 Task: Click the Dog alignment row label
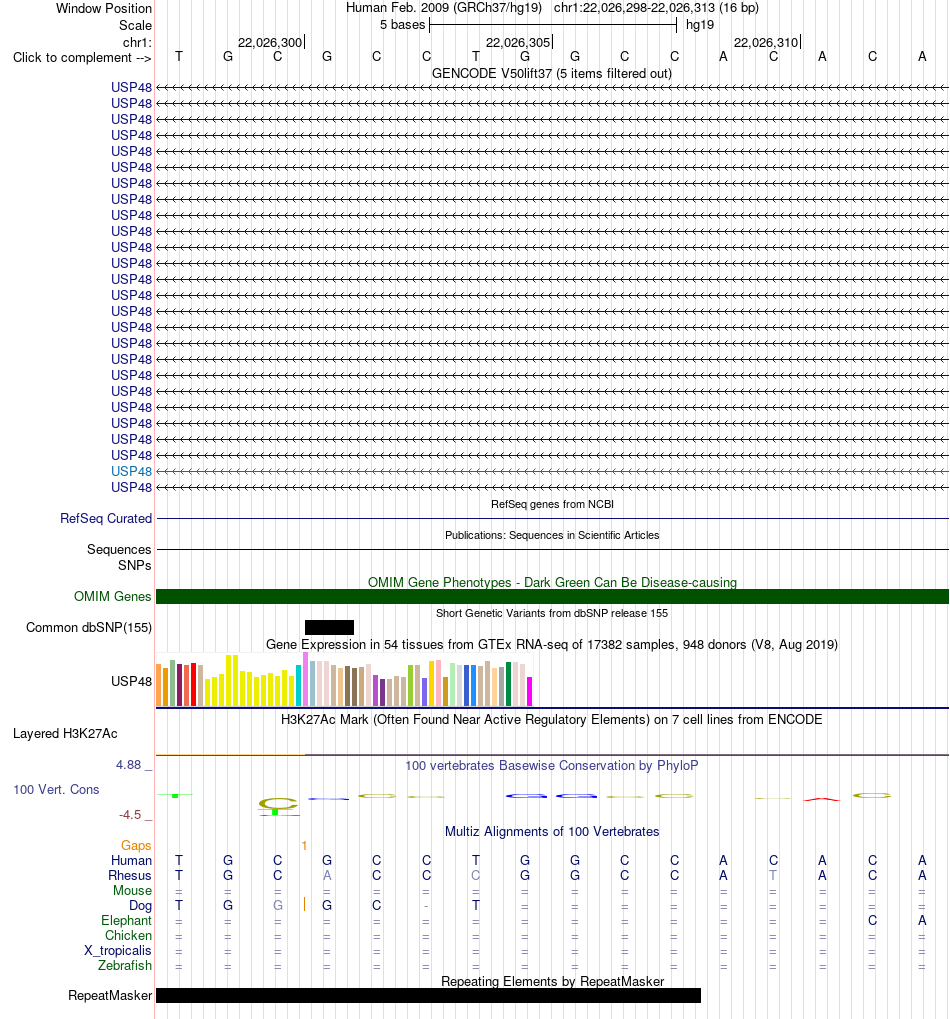click(140, 905)
